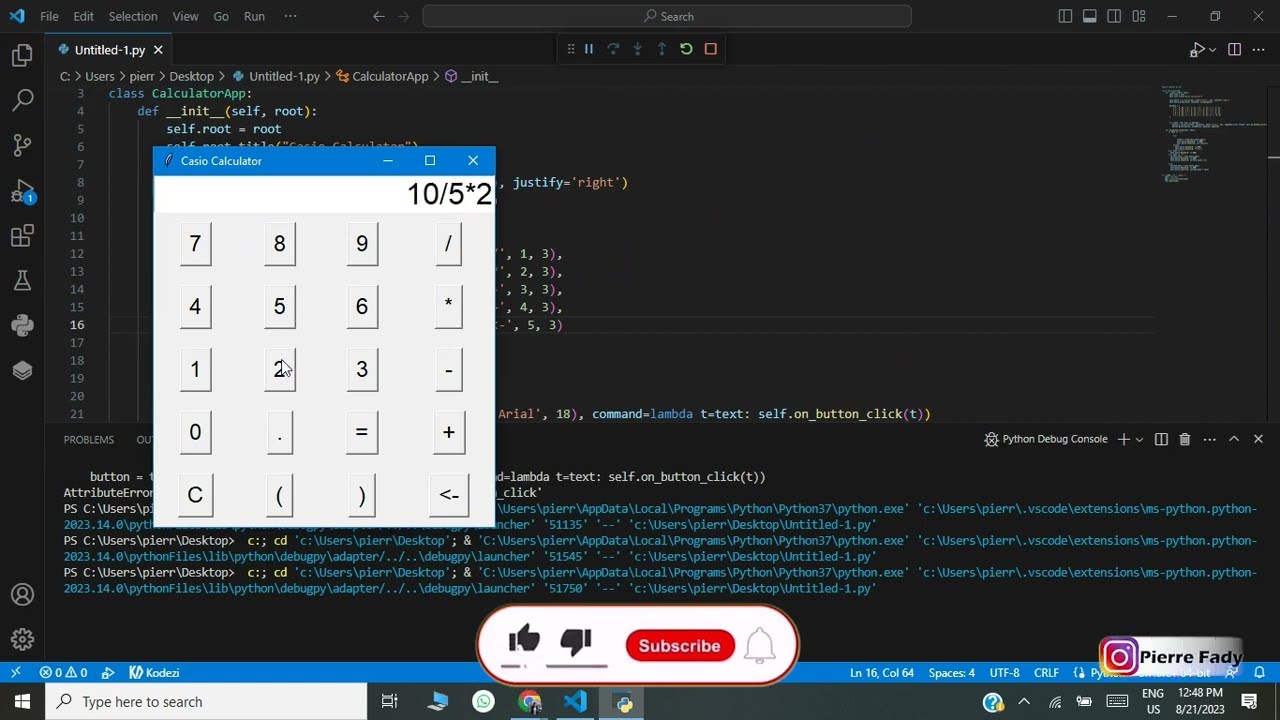
Task: Open the Run or Debug dropdown arrow
Action: (1212, 50)
